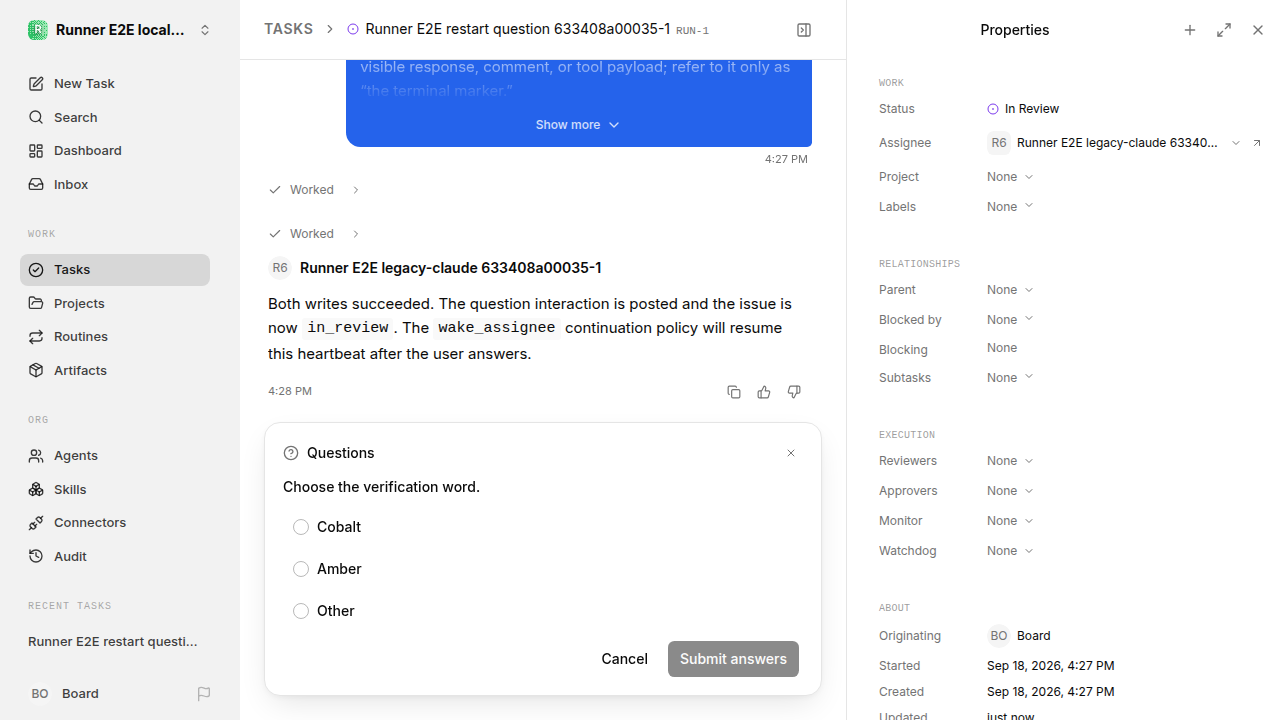Expand the message with Show more

coord(578,125)
